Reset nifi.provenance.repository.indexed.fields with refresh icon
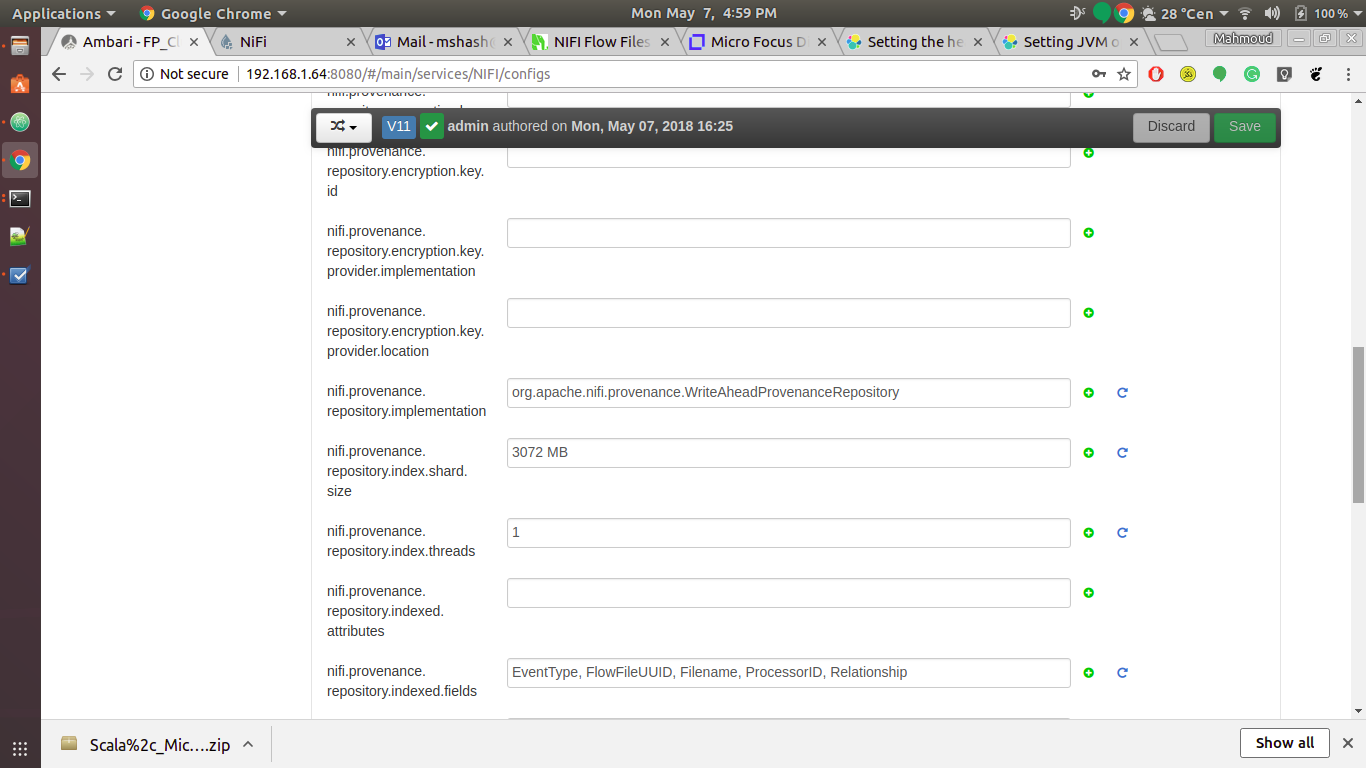Image resolution: width=1366 pixels, height=768 pixels. click(1121, 673)
